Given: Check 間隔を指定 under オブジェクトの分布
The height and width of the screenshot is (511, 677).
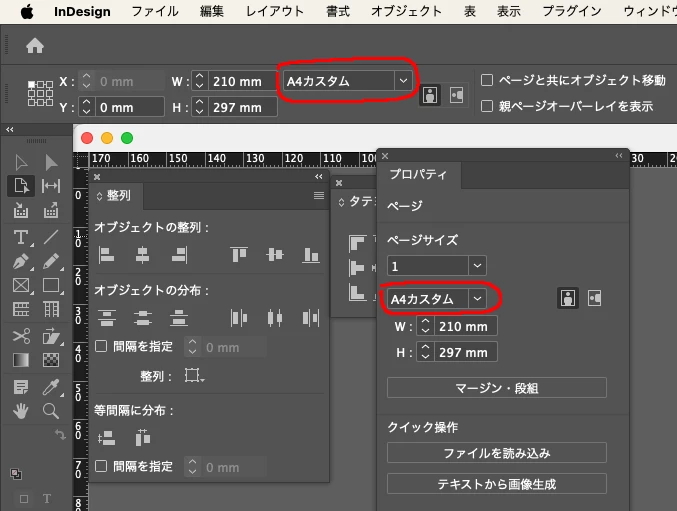Looking at the screenshot, I should point(101,346).
